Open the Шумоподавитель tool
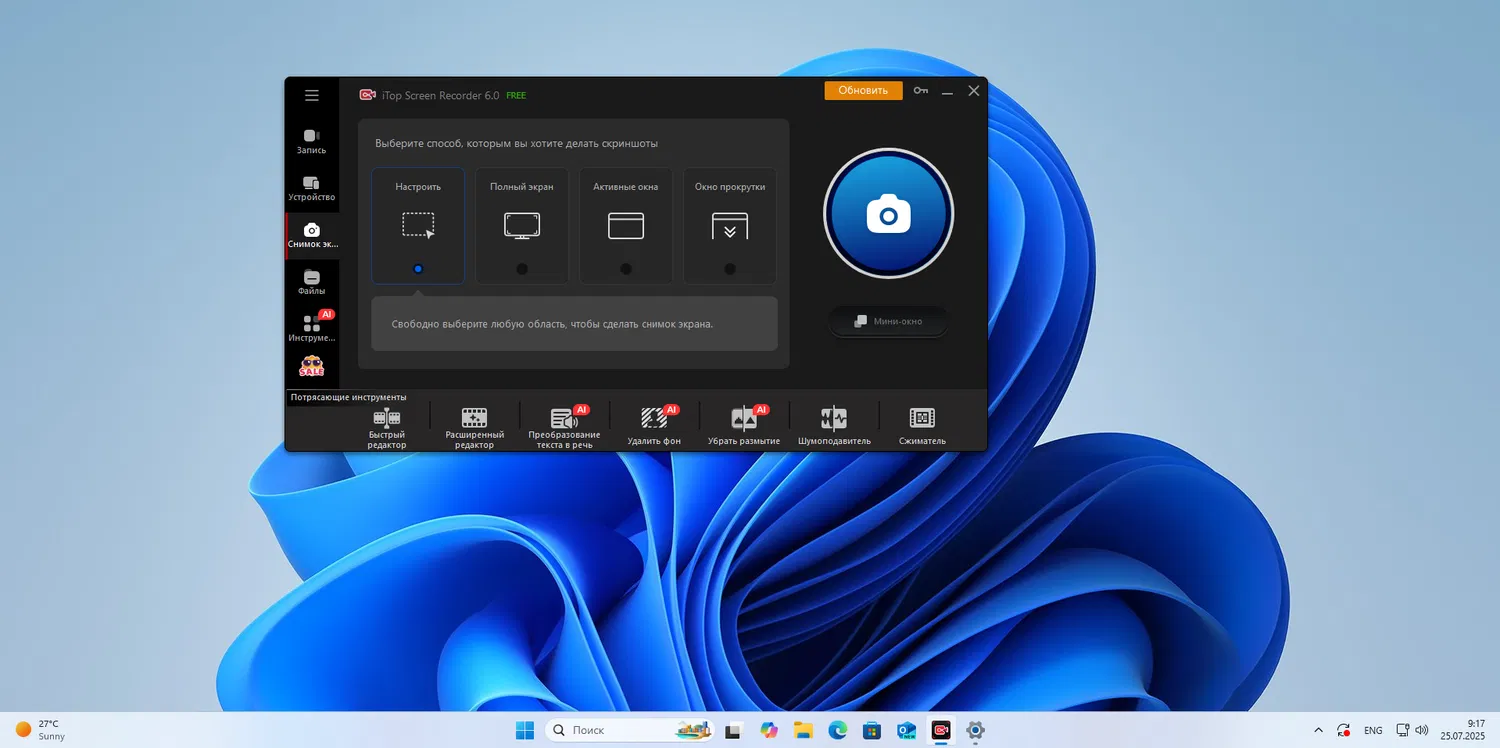Viewport: 1500px width, 748px height. [x=834, y=427]
